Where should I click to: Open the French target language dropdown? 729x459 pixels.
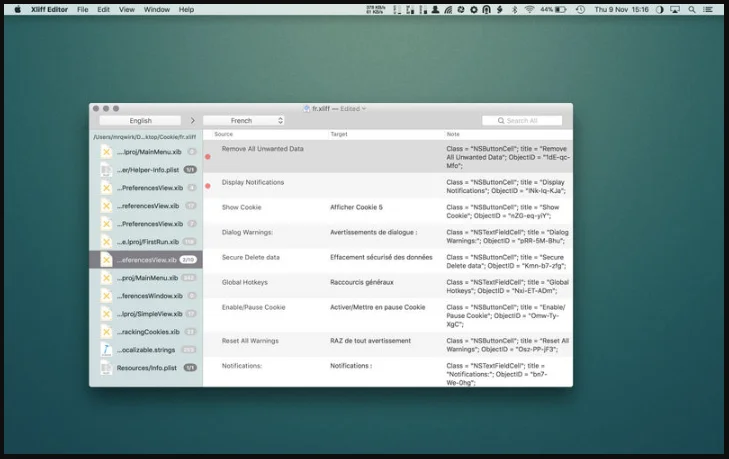[244, 120]
